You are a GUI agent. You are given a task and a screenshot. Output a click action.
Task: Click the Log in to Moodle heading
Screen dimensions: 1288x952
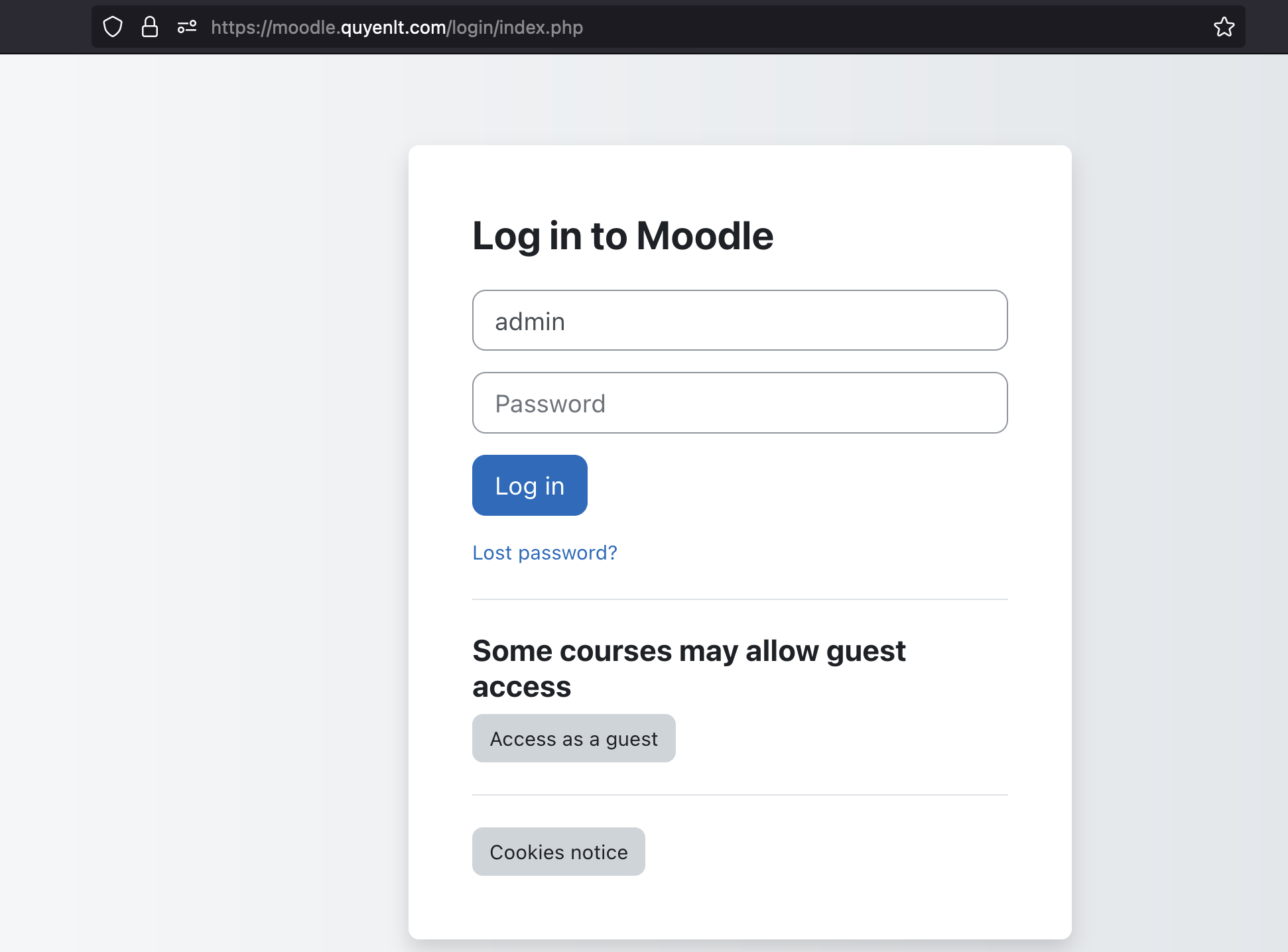tap(622, 236)
